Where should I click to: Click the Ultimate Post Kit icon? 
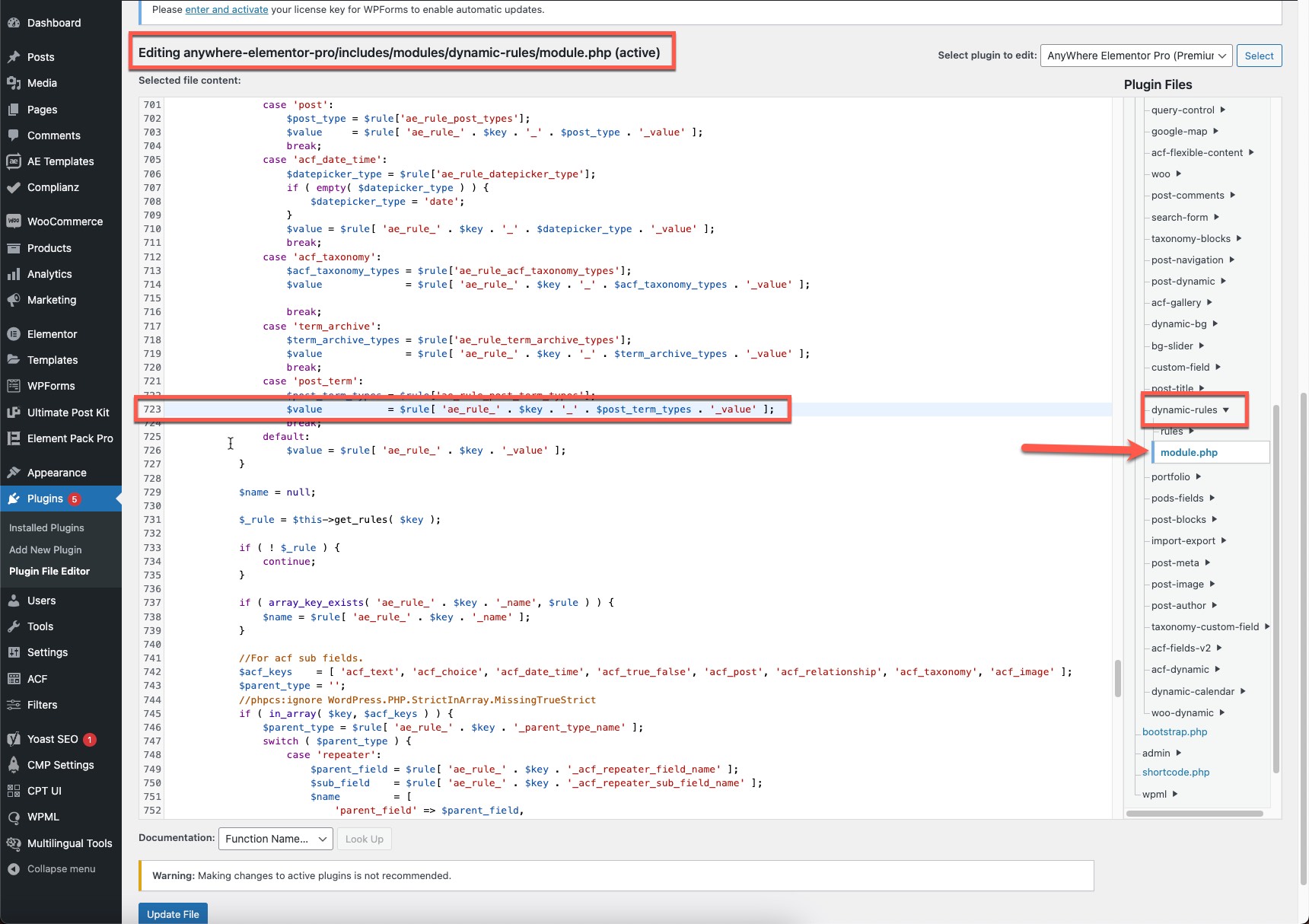click(x=14, y=413)
